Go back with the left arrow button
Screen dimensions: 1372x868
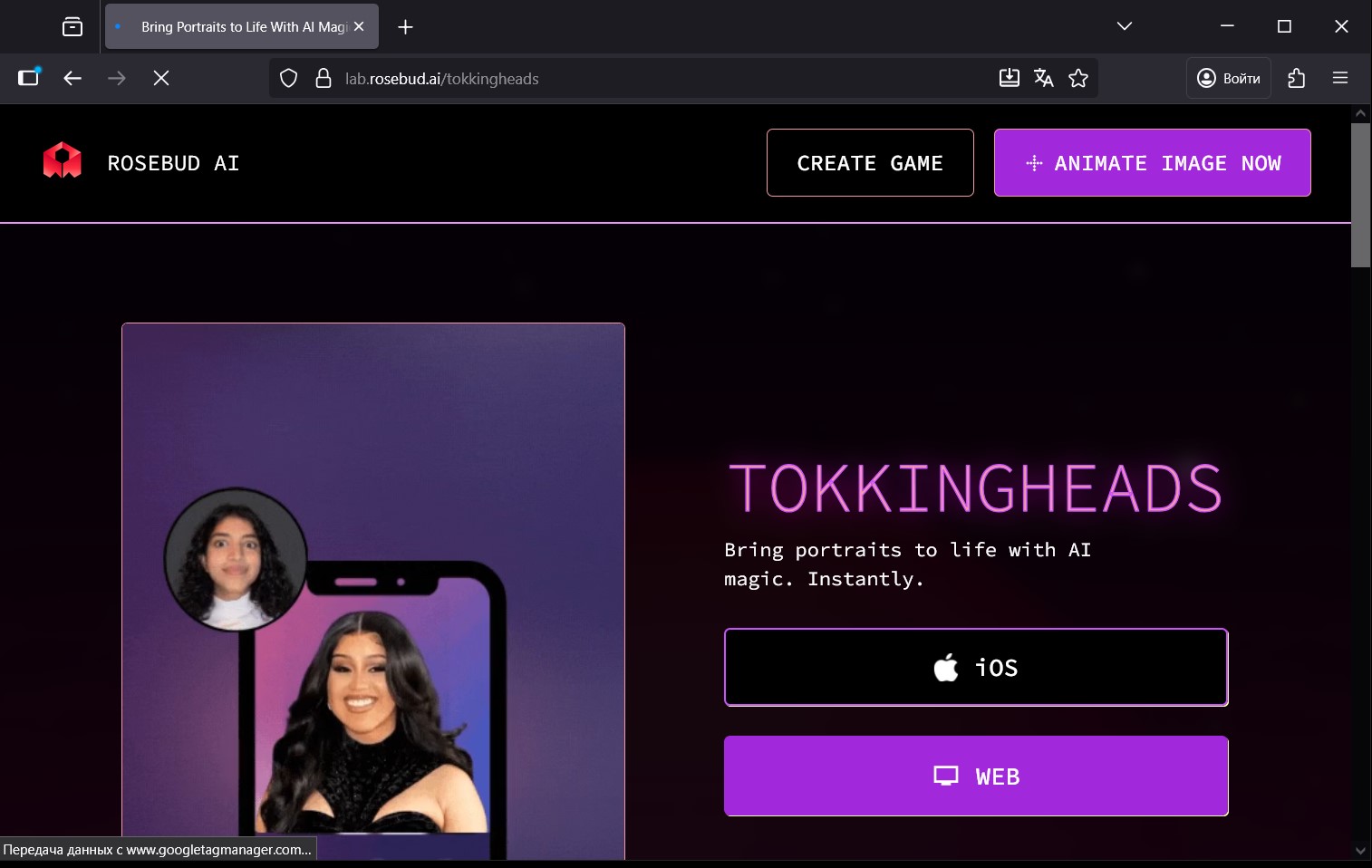click(72, 78)
